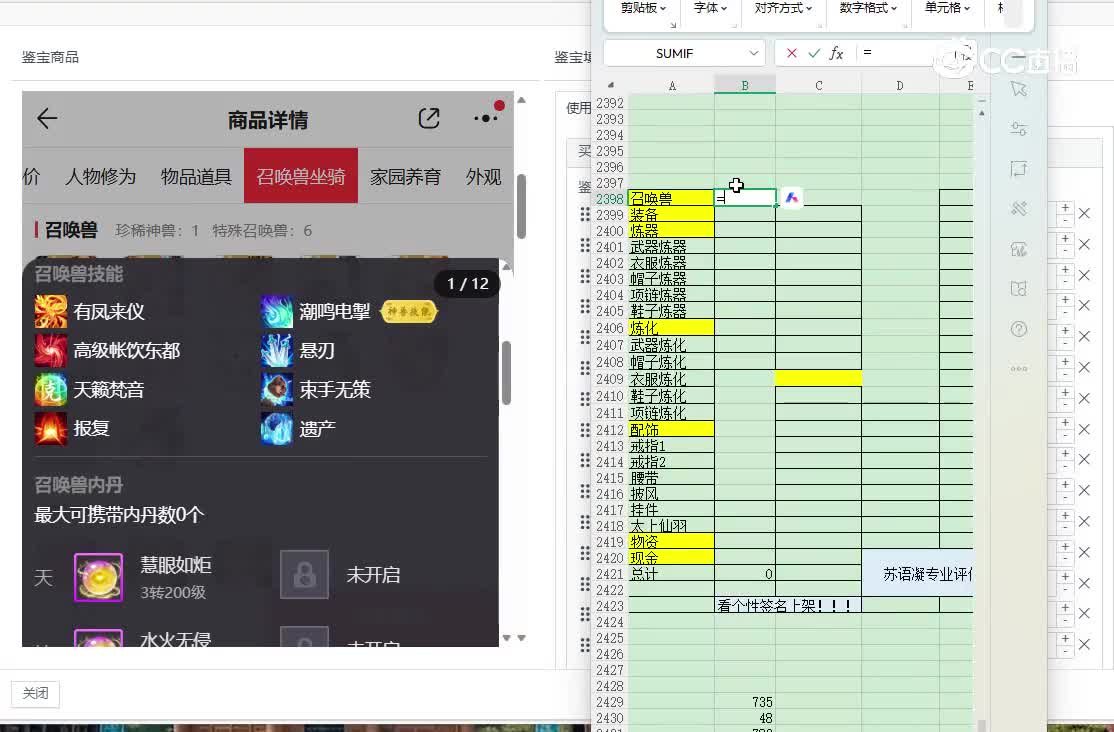Click the 关闭 button
Viewport: 1114px width, 732px height.
tap(35, 693)
